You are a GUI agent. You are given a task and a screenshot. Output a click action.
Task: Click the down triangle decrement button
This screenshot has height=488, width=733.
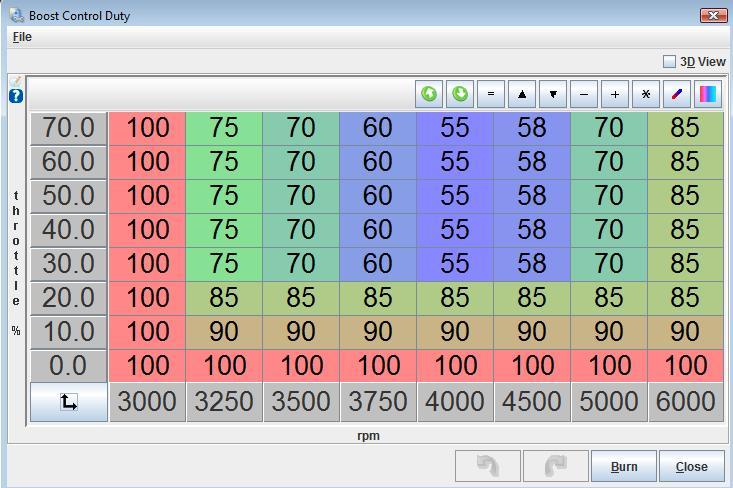tap(552, 94)
